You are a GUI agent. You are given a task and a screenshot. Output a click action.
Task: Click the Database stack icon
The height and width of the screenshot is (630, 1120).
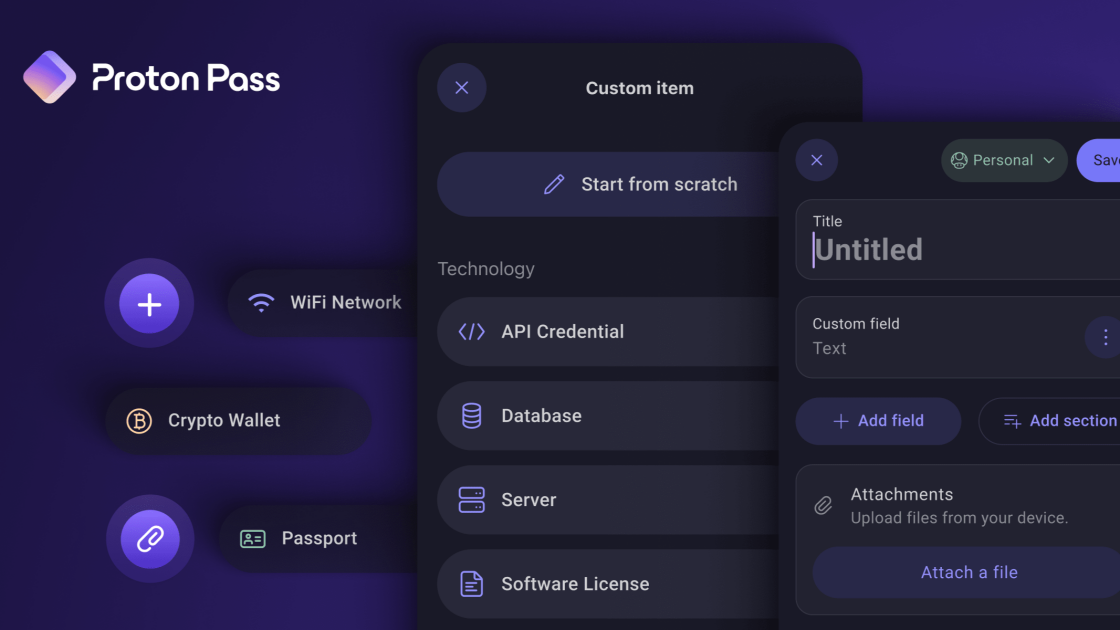click(x=471, y=416)
